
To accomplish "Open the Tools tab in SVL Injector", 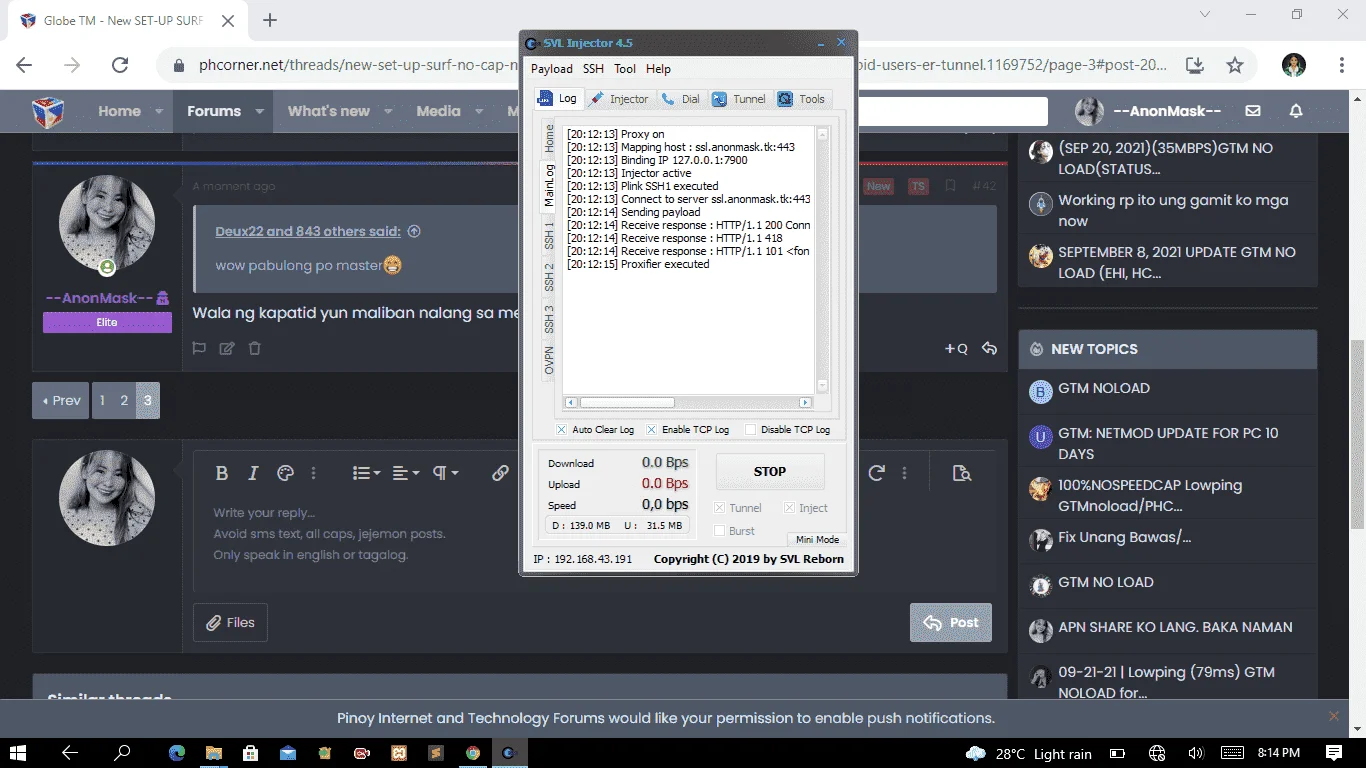I will coord(802,99).
